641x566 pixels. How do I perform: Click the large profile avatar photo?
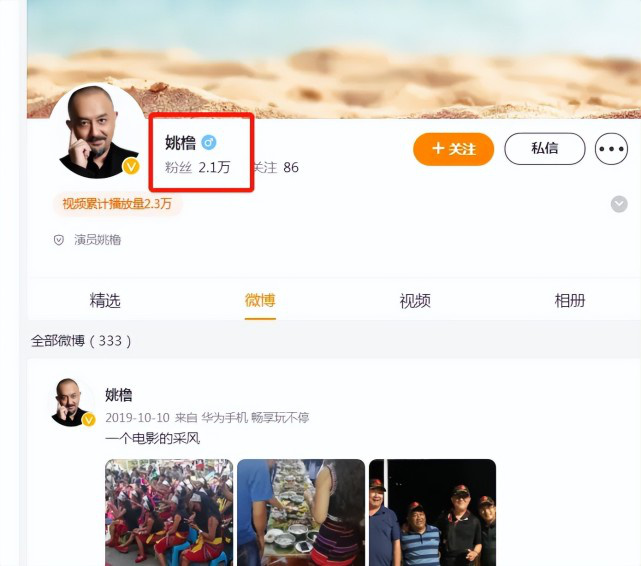click(97, 132)
